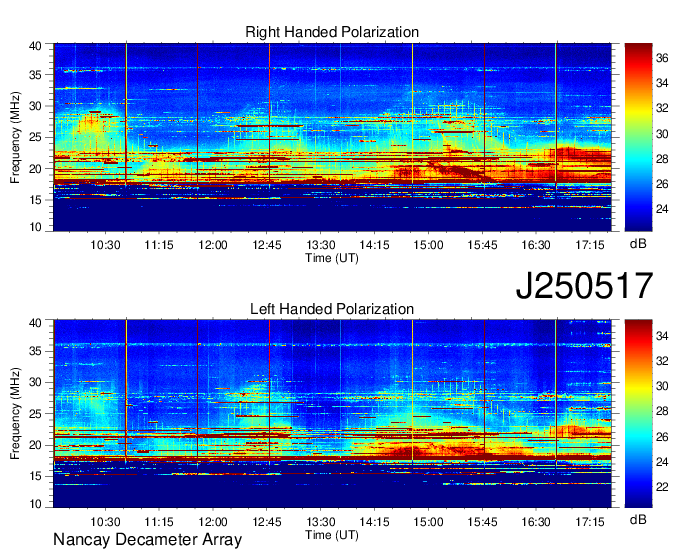Viewport: 680px width, 552px height.
Task: Click "Frequency (MHz)" axis label of Right Handed plot
Action: 15,137
